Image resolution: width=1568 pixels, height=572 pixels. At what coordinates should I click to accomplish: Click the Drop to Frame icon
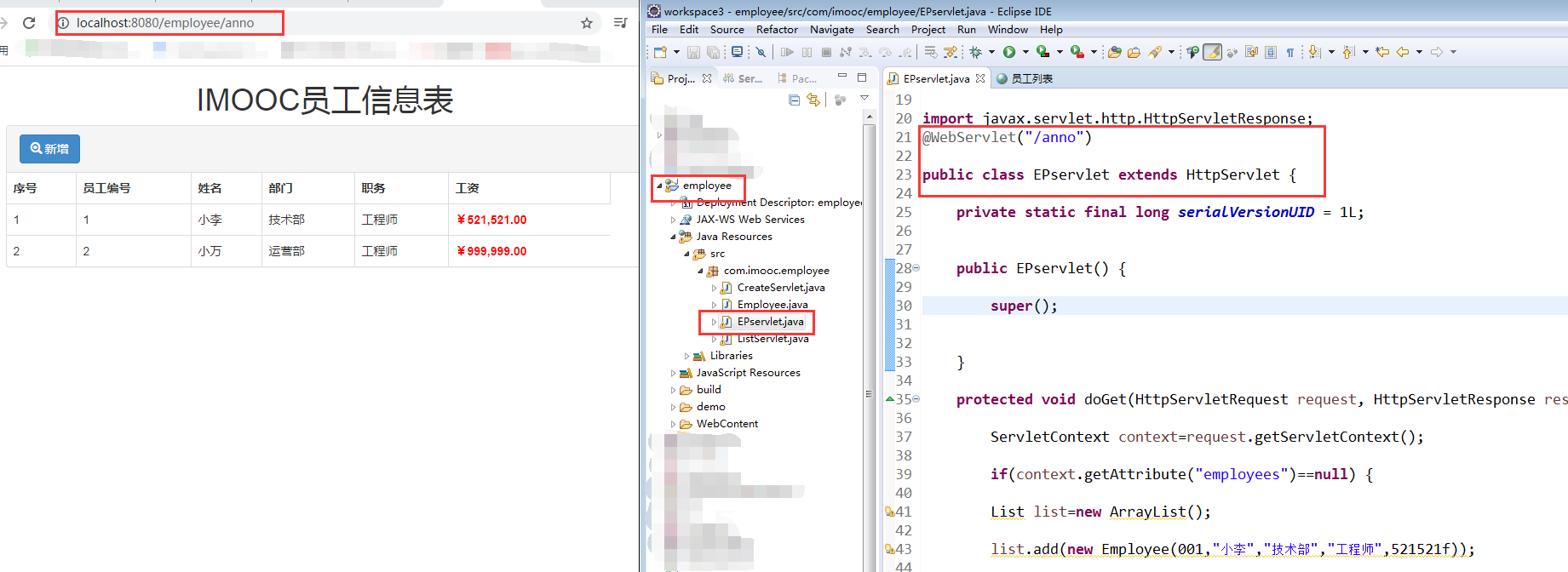(x=931, y=52)
